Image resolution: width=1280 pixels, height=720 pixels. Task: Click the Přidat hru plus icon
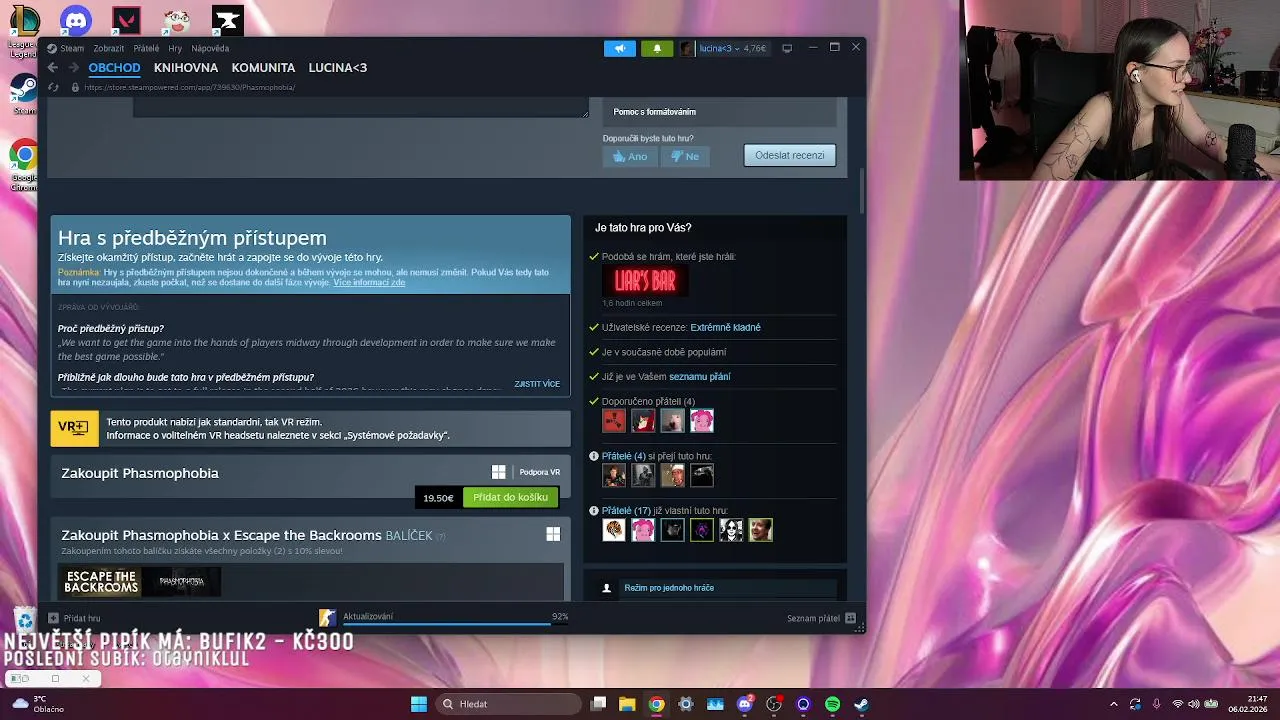[x=54, y=618]
